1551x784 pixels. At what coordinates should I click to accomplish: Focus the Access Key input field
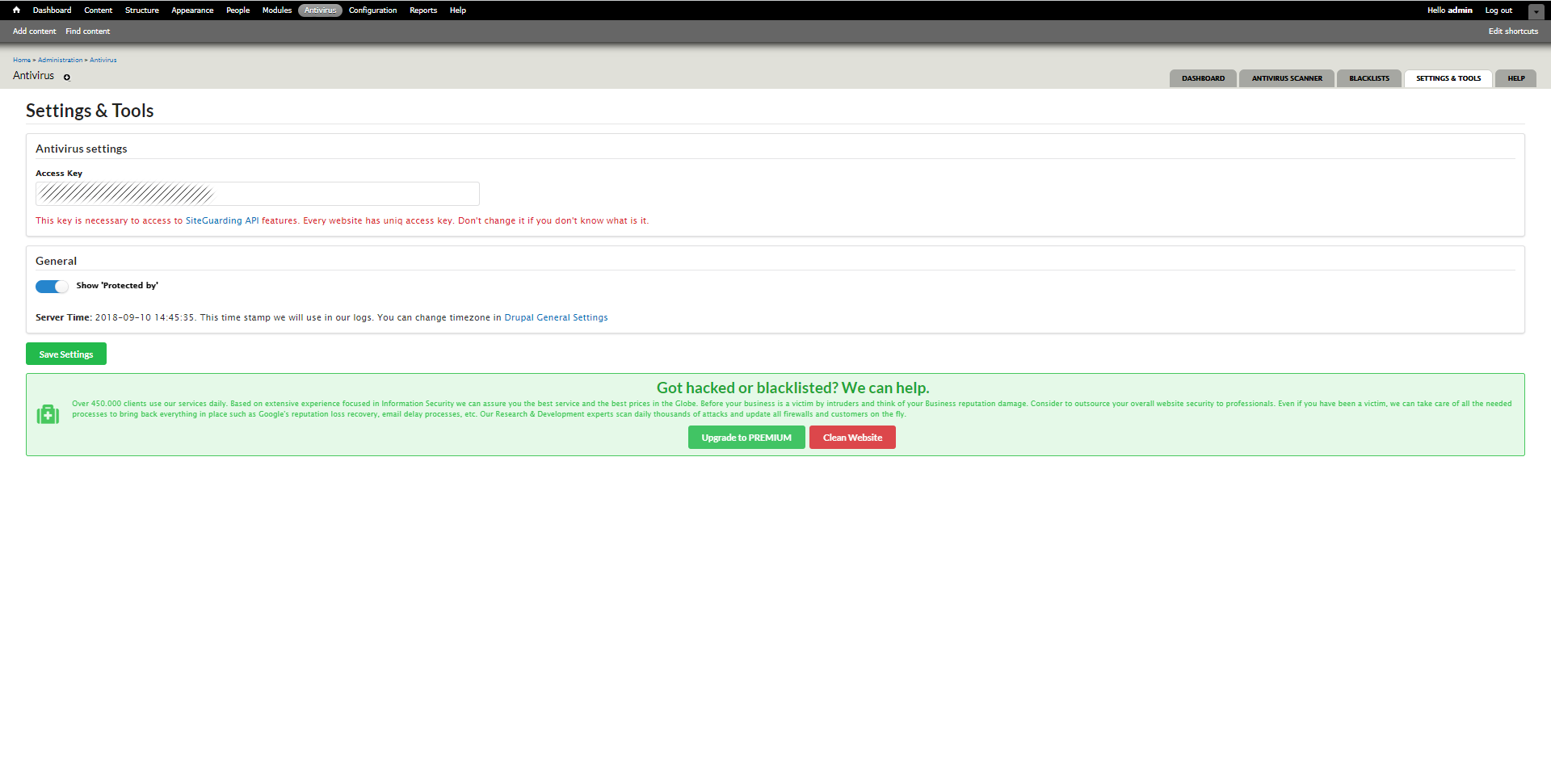click(258, 194)
